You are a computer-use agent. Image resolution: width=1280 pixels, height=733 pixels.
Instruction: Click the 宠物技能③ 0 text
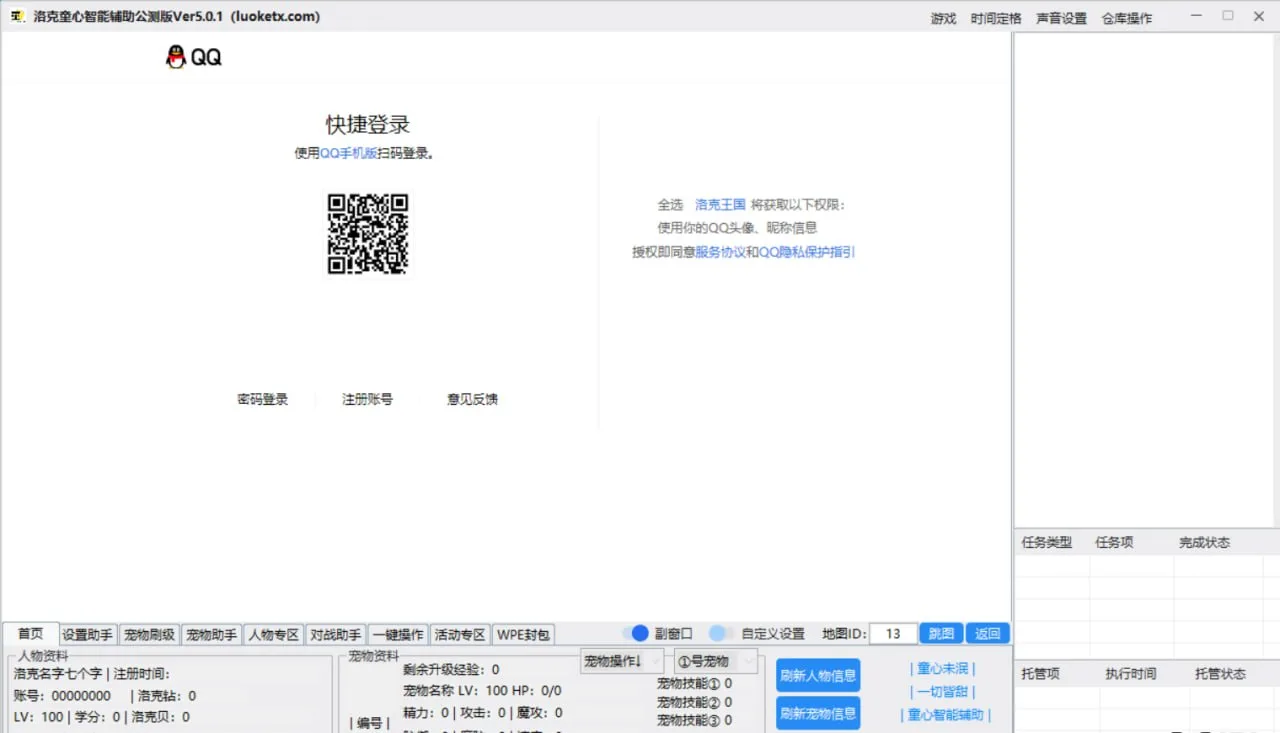pos(694,720)
